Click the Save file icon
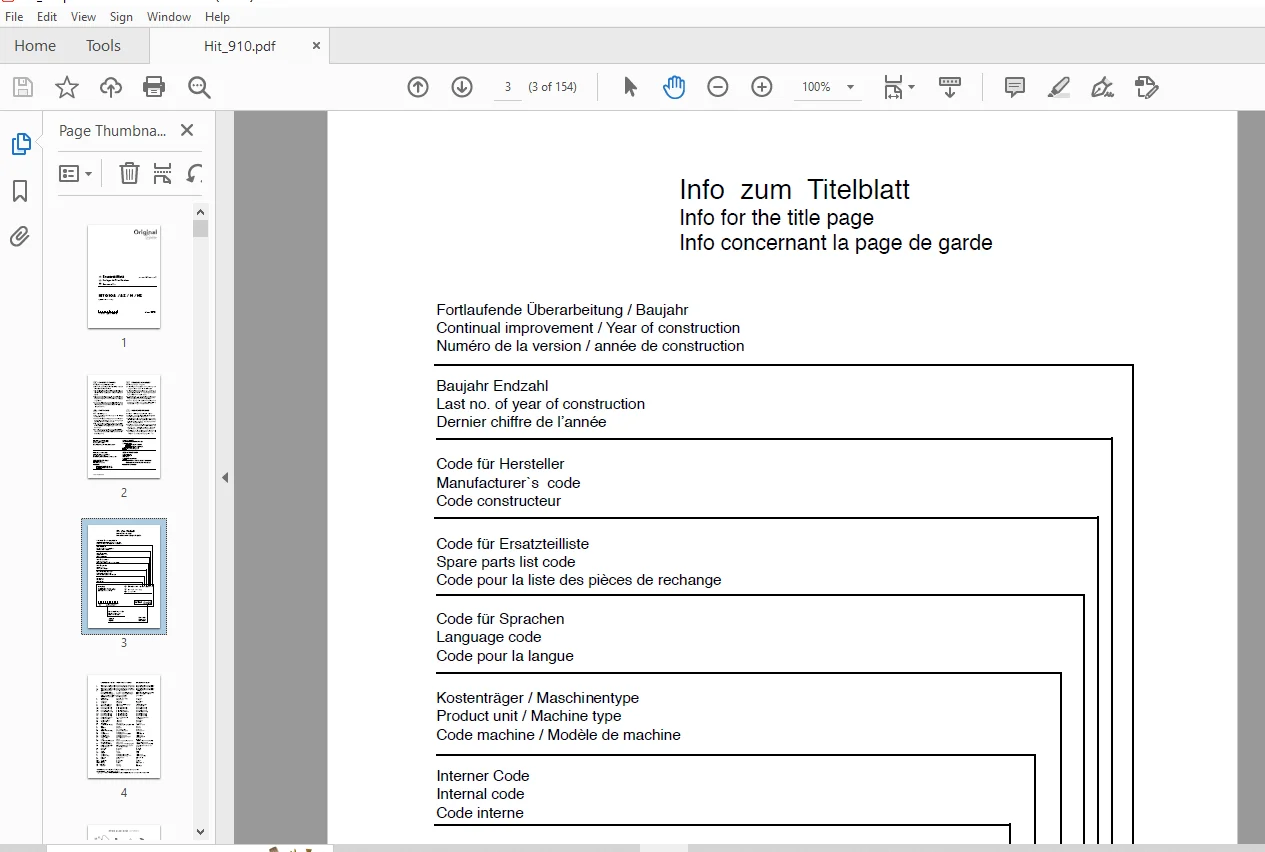The image size is (1265, 852). click(x=22, y=87)
